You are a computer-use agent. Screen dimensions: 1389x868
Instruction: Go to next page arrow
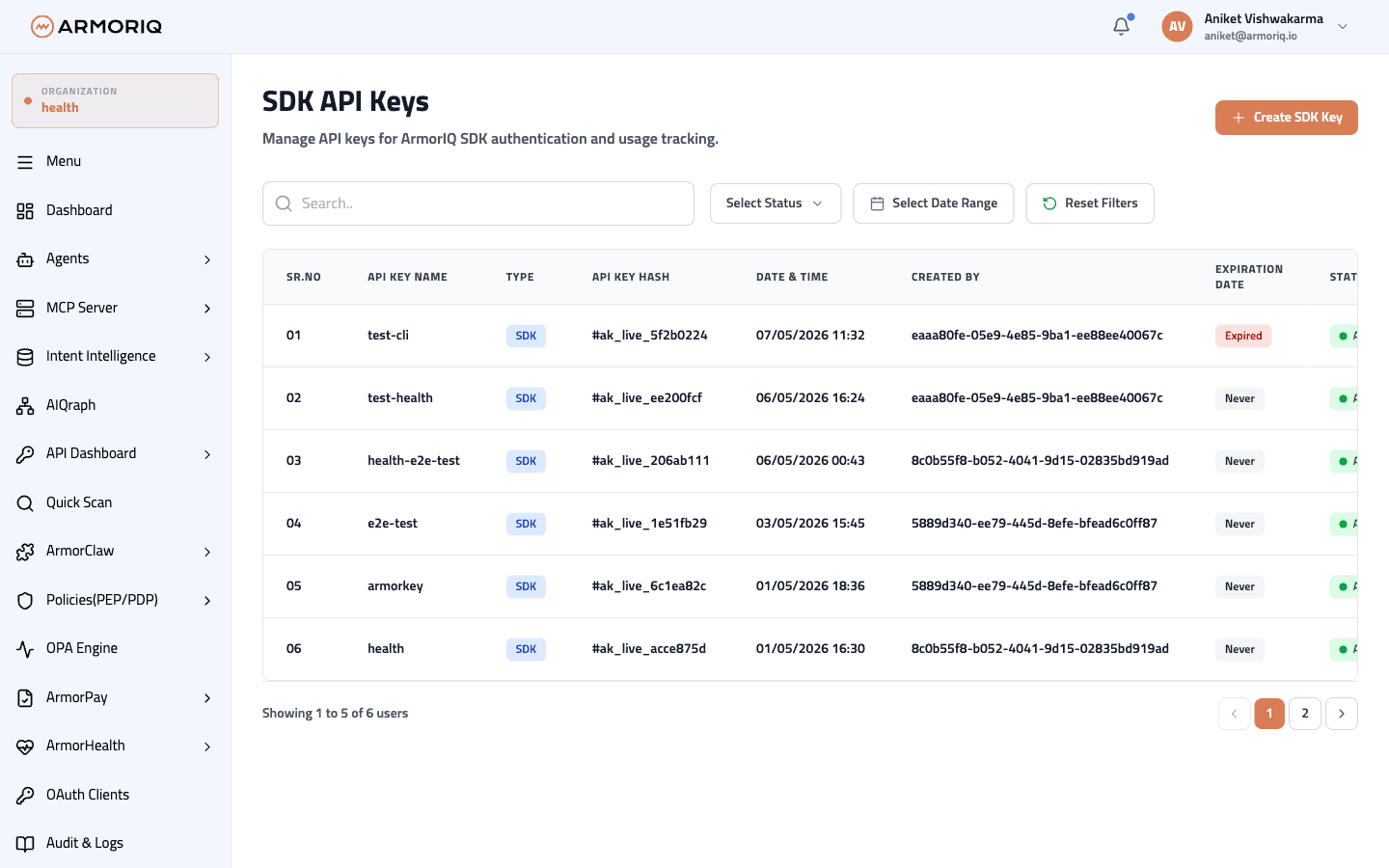(1342, 714)
